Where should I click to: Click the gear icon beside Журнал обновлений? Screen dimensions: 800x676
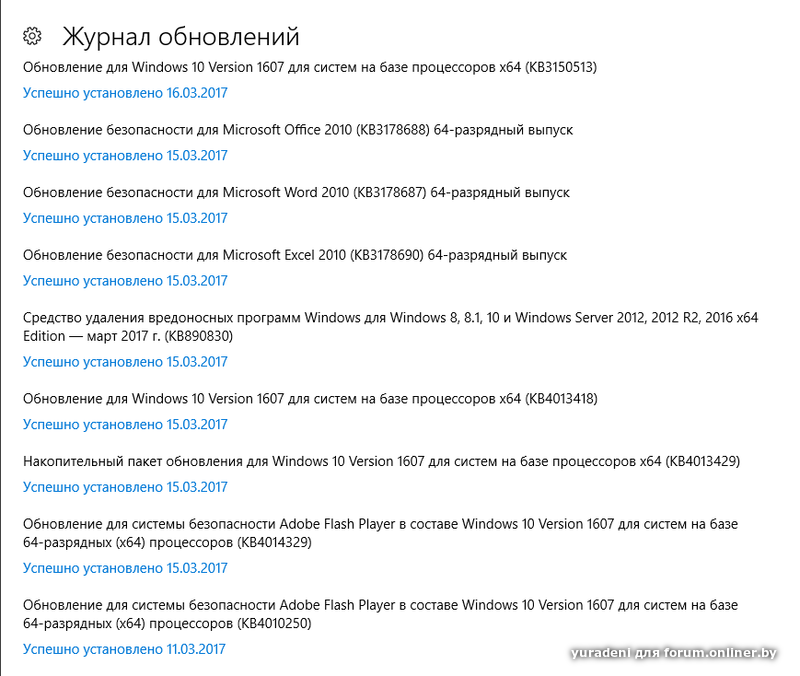point(32,37)
